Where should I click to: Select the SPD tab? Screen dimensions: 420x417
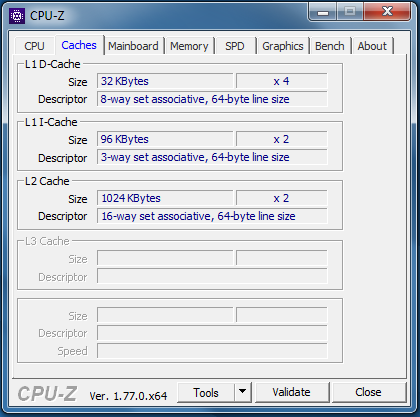tap(235, 46)
